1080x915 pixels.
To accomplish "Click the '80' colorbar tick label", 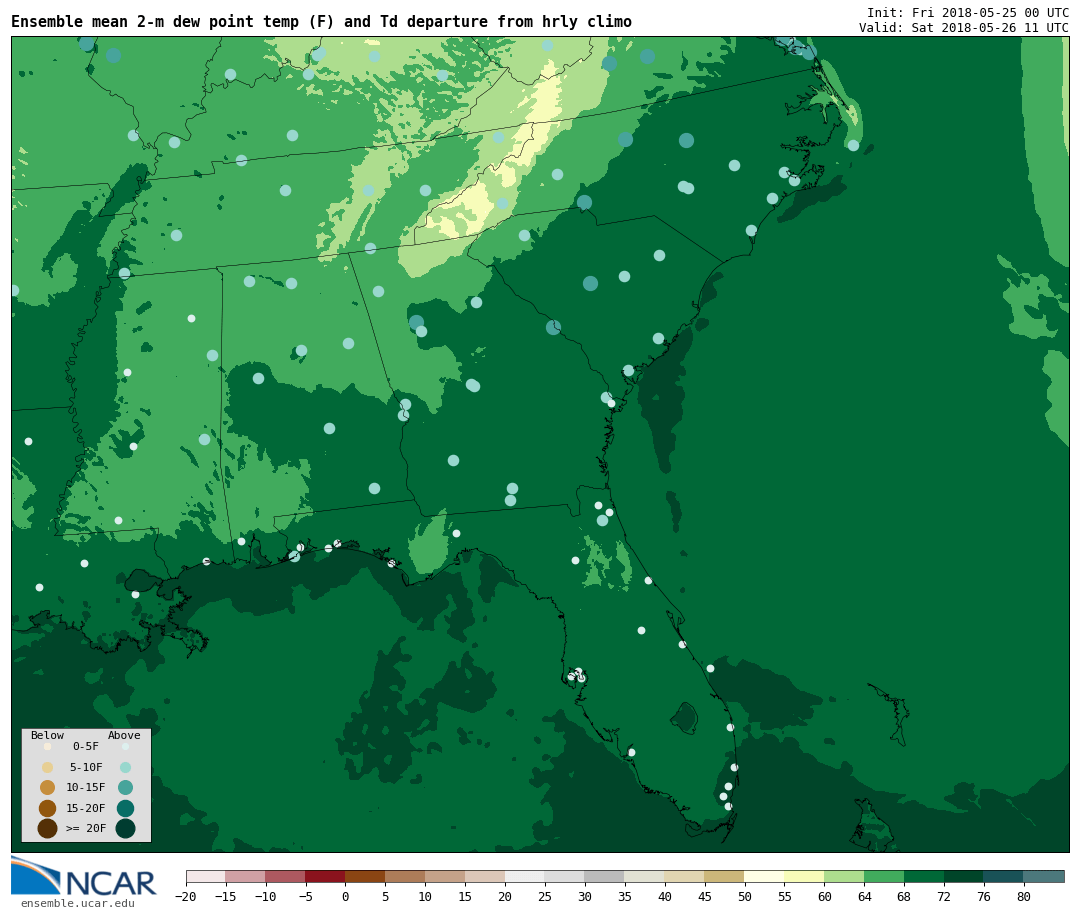I will 1024,896.
